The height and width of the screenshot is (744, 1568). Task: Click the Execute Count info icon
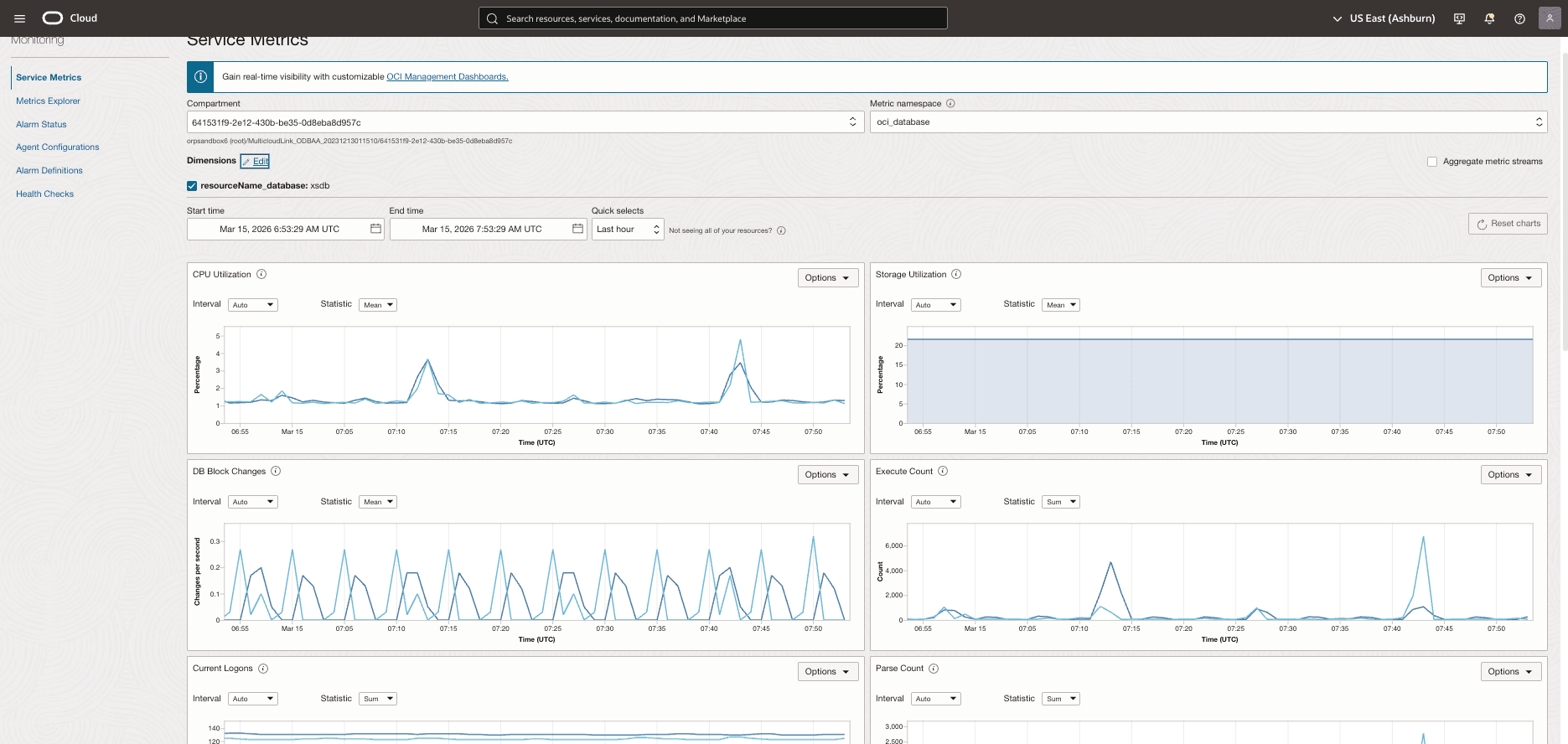click(943, 471)
